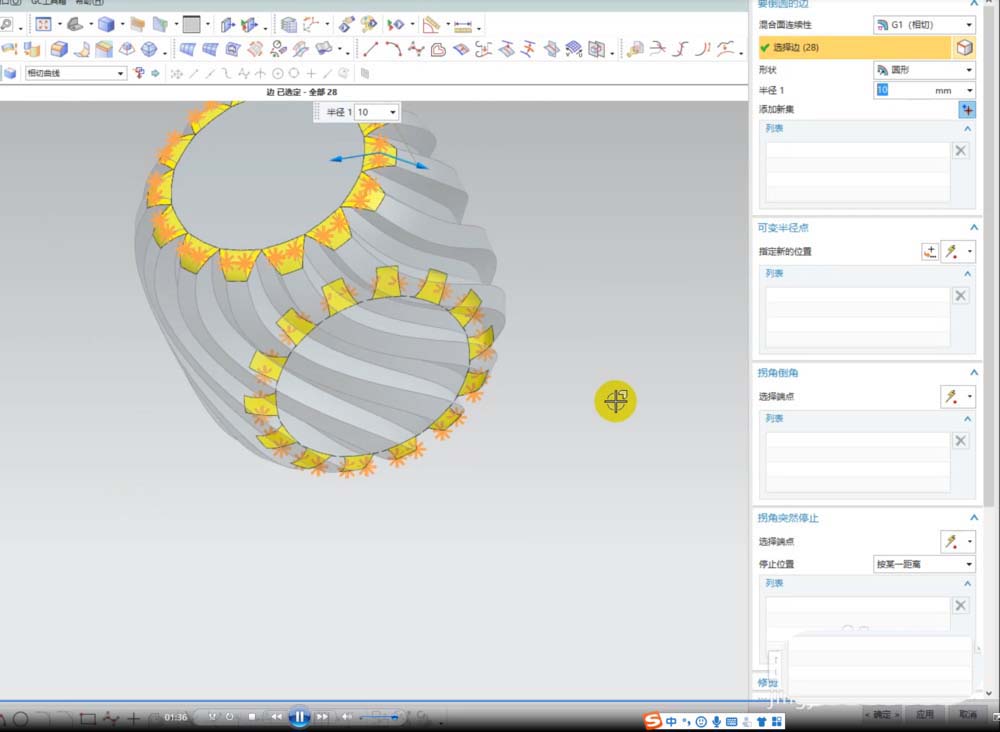Click the layer settings stack icon
The image size is (1000, 732).
[x=288, y=25]
